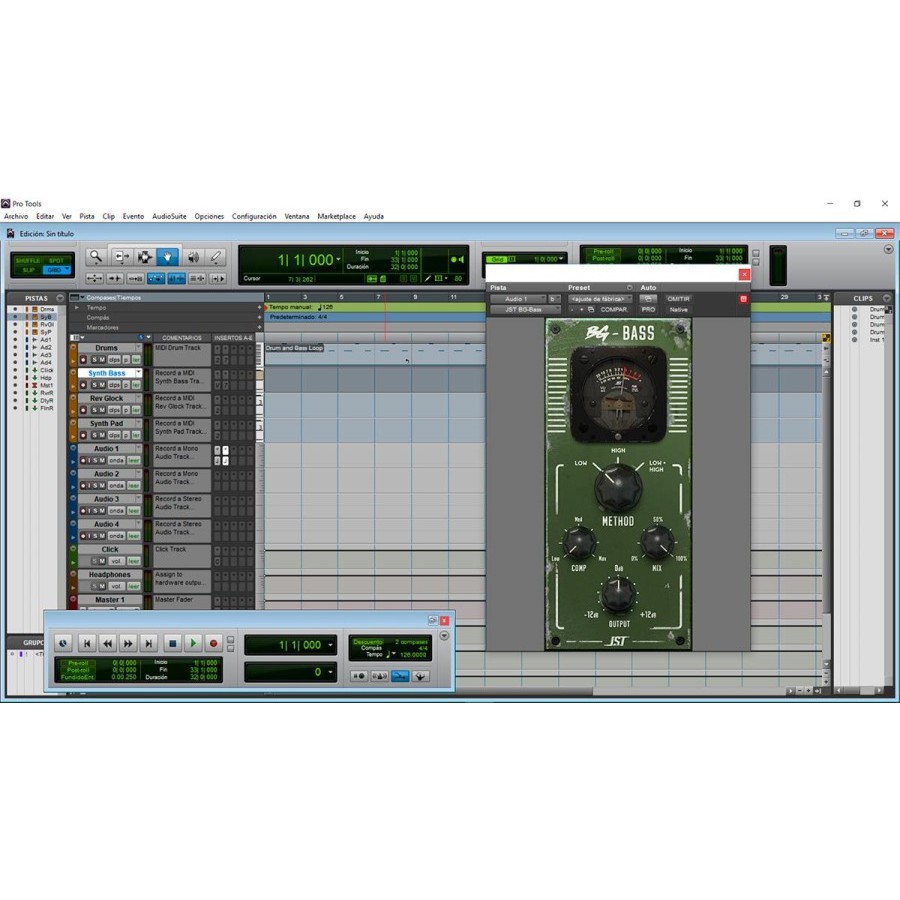Viewport: 900px width, 900px height.
Task: Click the Record button in transport
Action: pos(213,644)
